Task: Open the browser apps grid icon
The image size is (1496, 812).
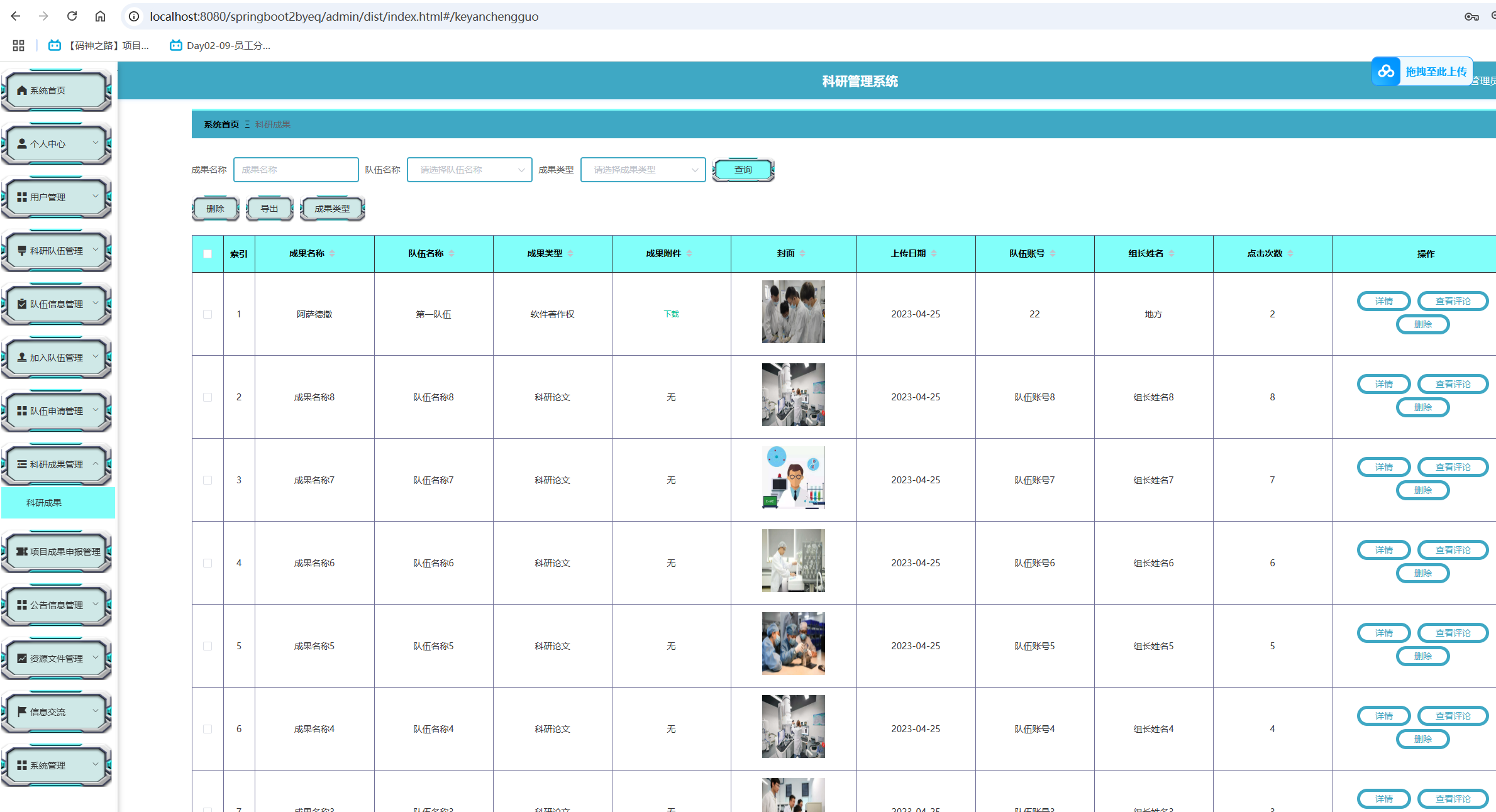Action: tap(18, 45)
